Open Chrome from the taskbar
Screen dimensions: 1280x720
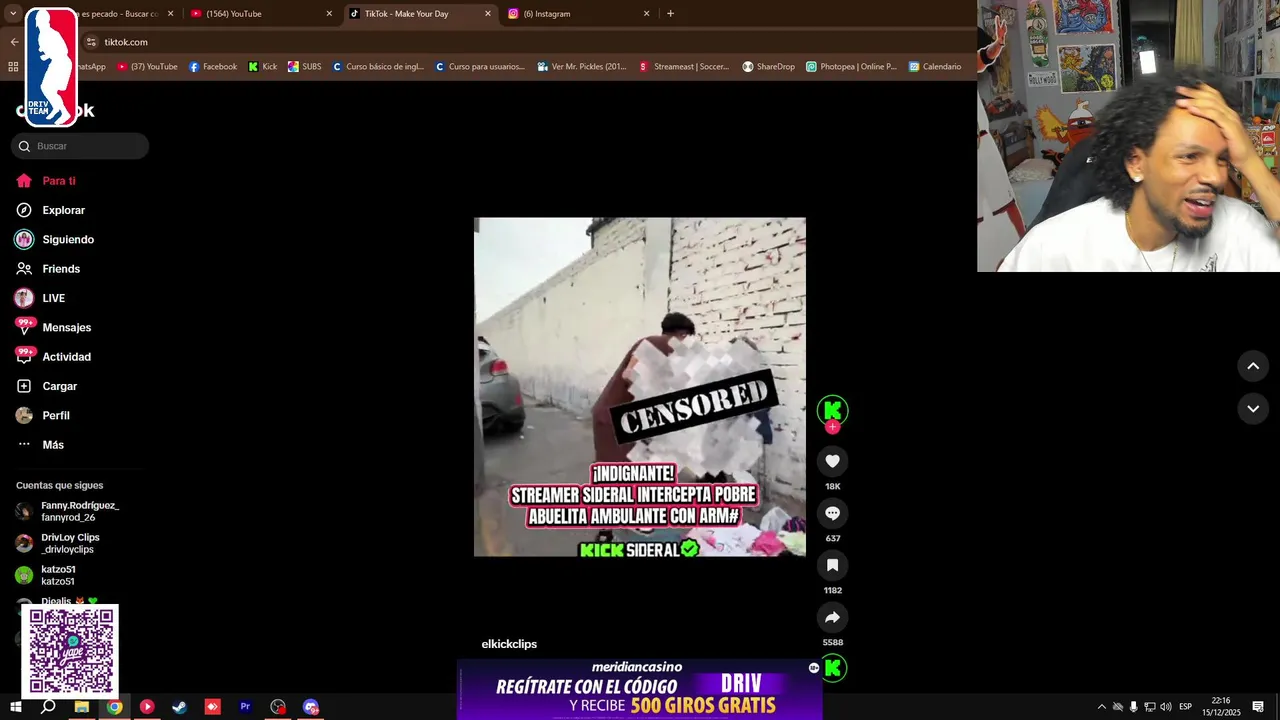click(115, 707)
